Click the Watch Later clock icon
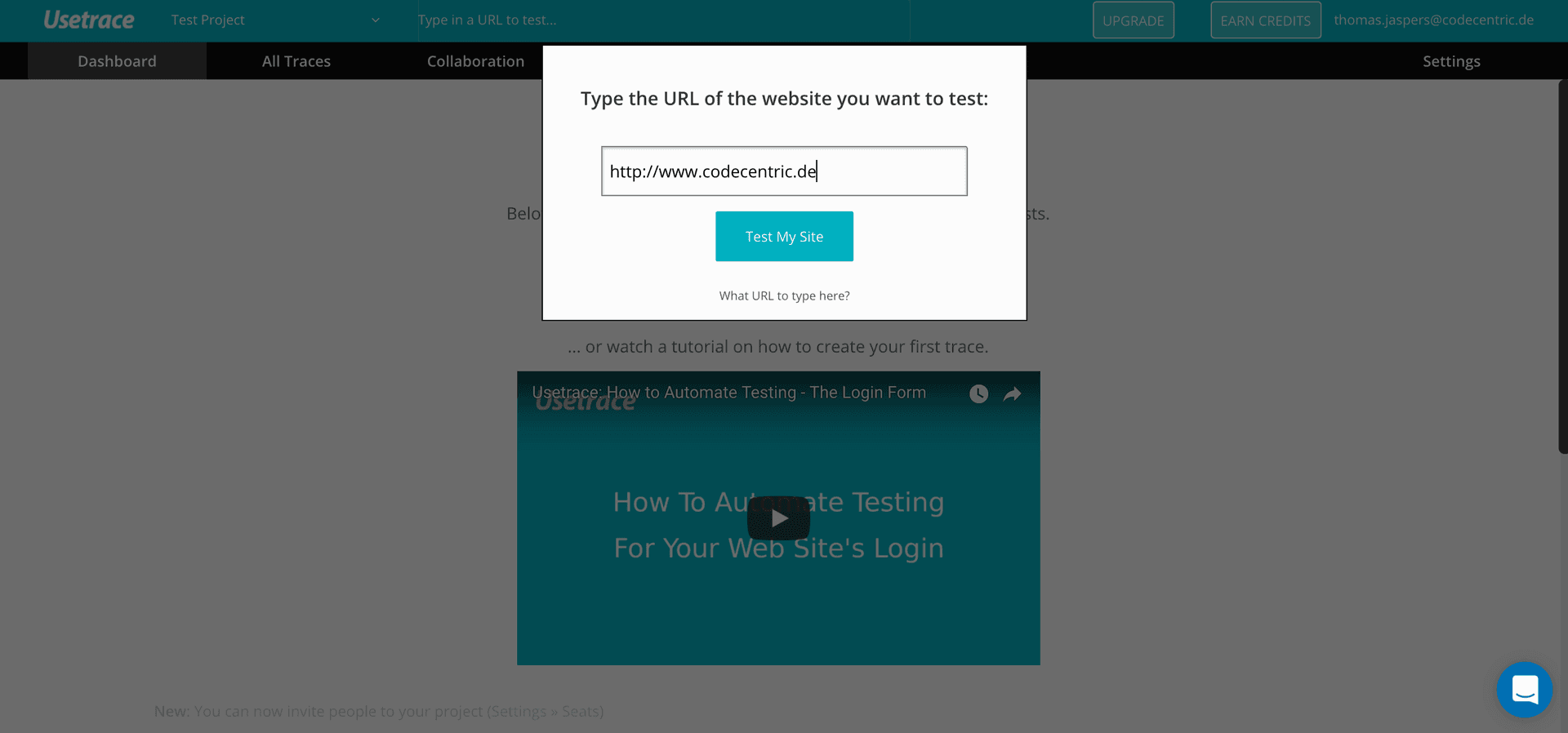Viewport: 1568px width, 733px height. (x=978, y=394)
